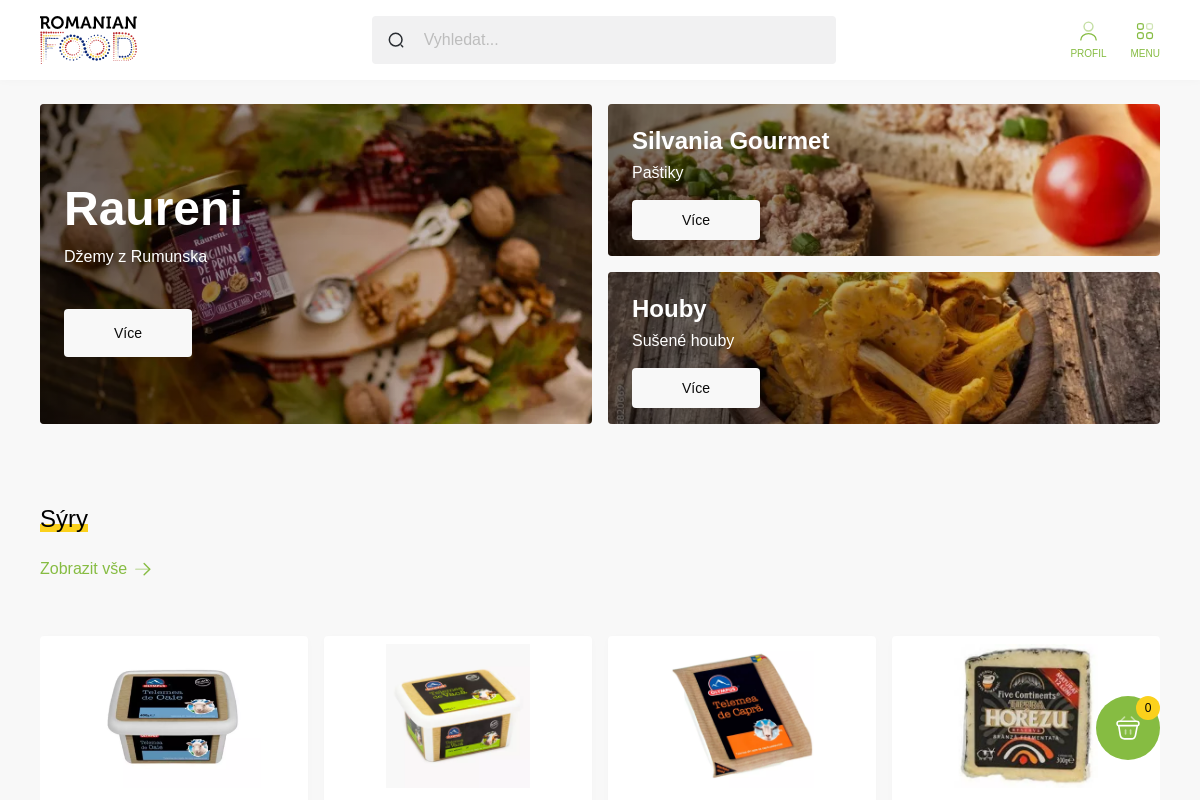Click the cart item count badge
This screenshot has width=1200, height=800.
pos(1148,708)
